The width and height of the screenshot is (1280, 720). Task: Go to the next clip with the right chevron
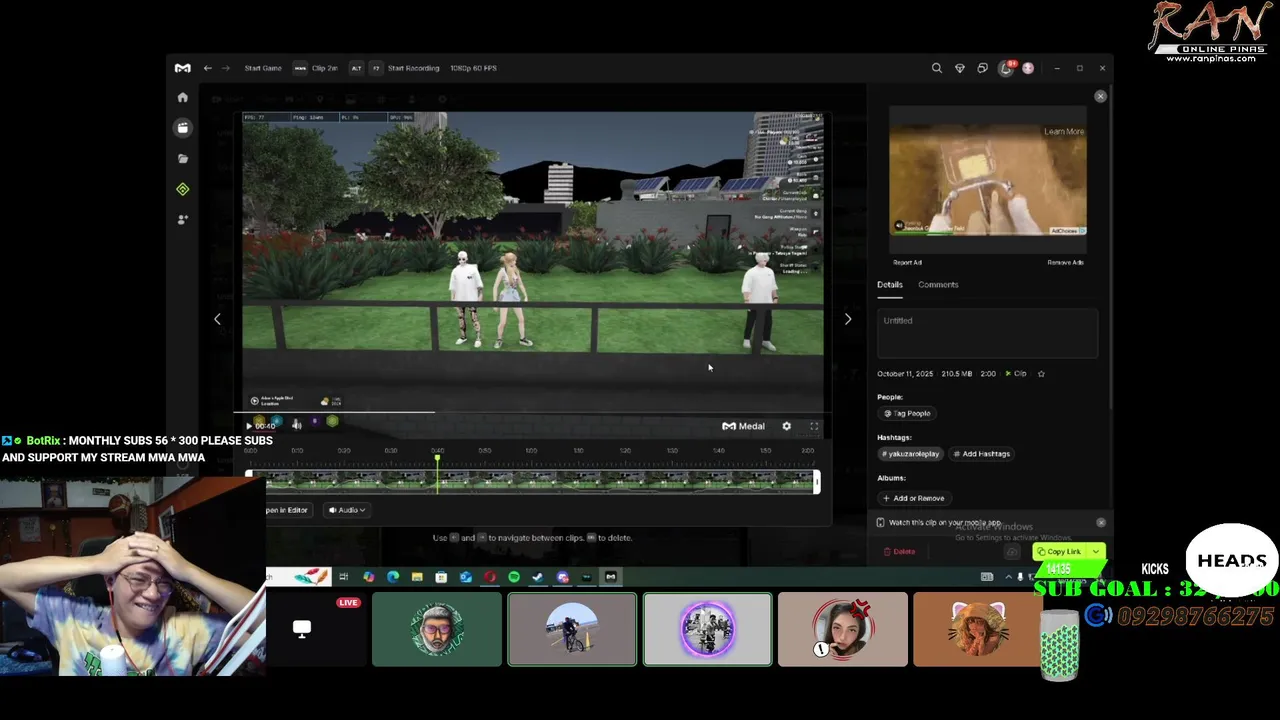click(848, 319)
